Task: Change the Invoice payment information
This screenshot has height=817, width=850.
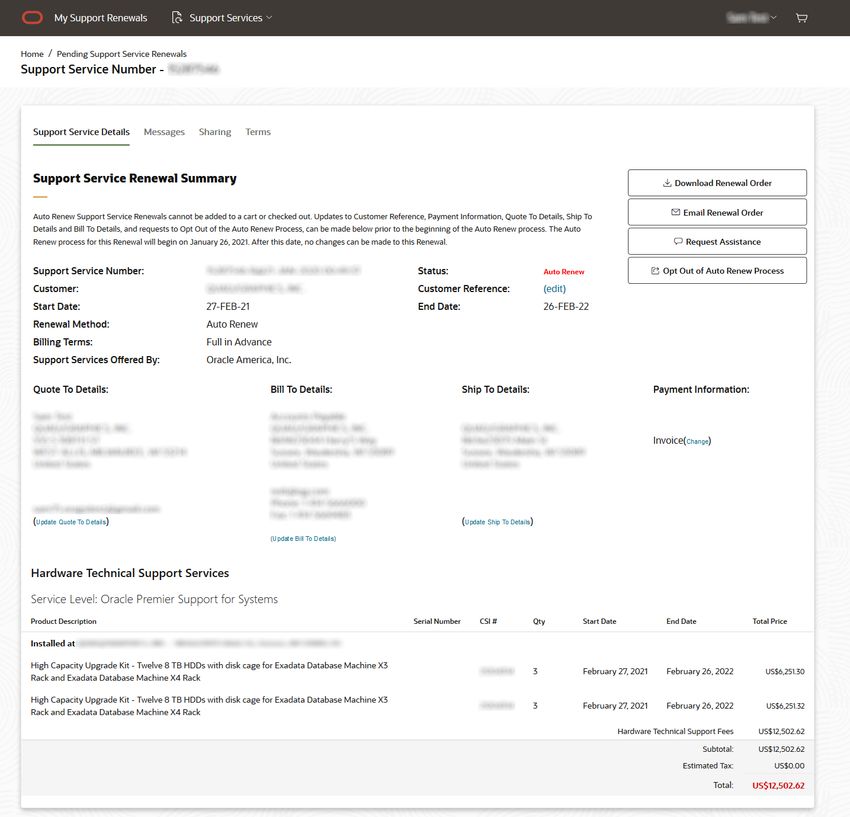Action: click(698, 441)
